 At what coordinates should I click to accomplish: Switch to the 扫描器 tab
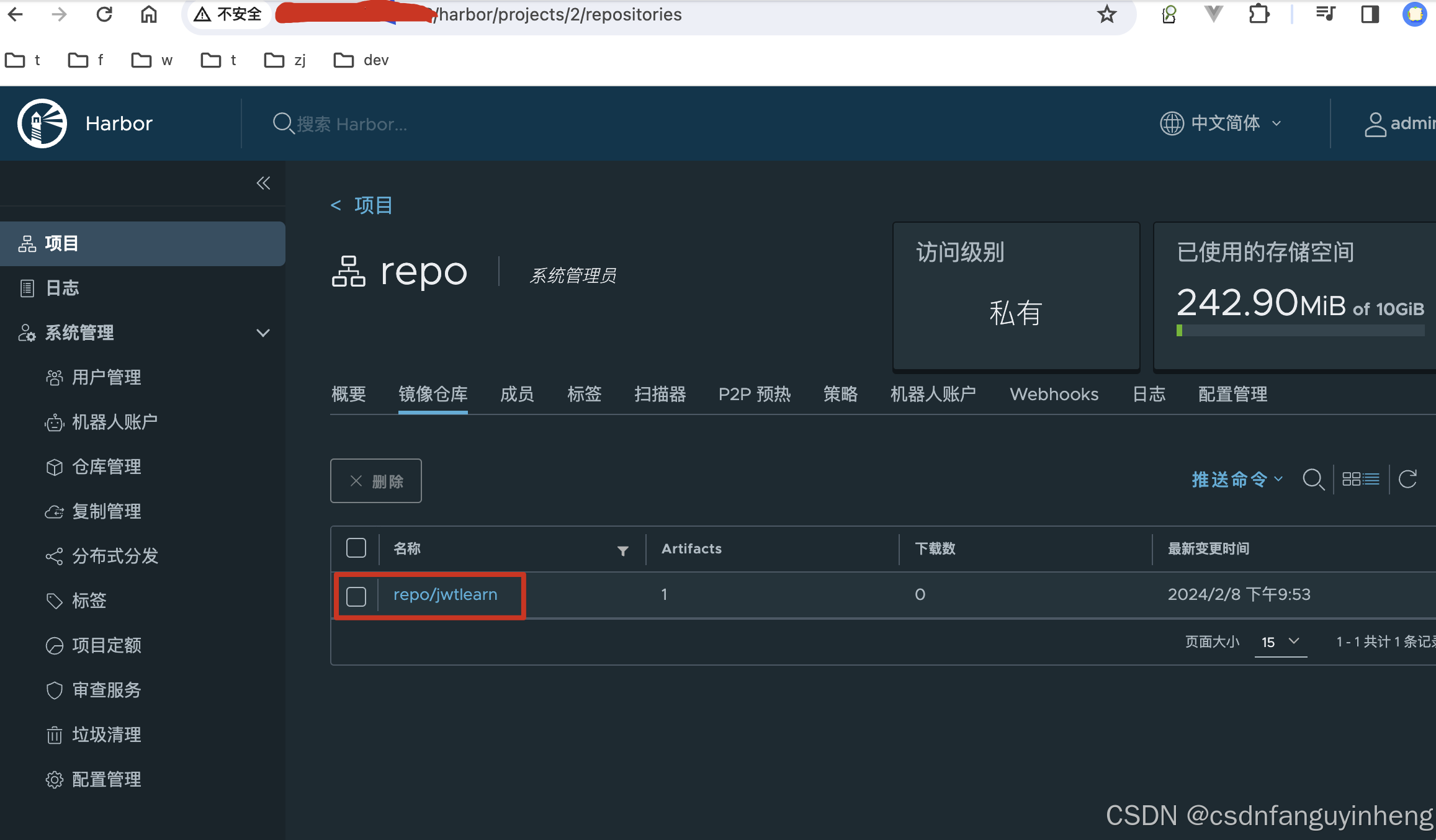(x=660, y=394)
